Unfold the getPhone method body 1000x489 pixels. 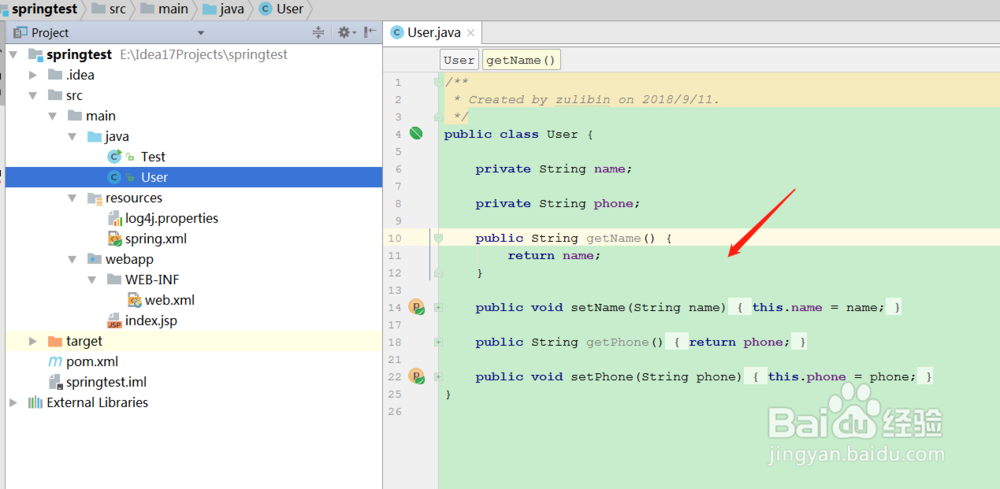pyautogui.click(x=438, y=342)
